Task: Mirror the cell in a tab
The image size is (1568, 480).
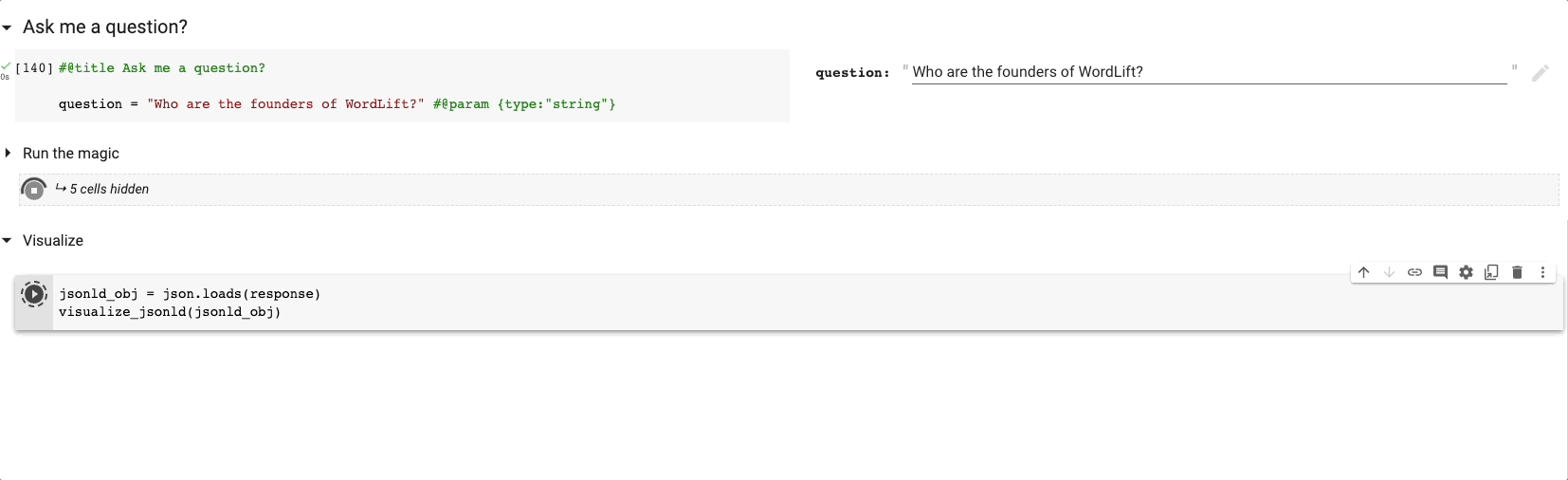Action: pos(1491,272)
